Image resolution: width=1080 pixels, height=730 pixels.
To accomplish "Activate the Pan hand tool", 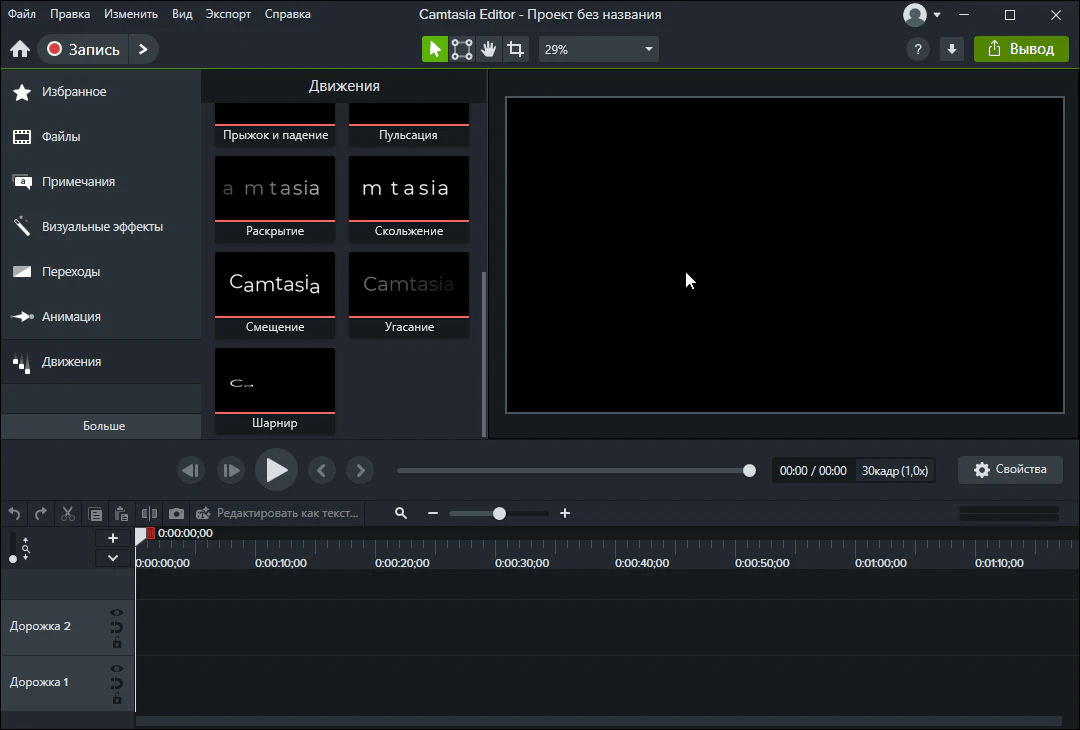I will (488, 49).
